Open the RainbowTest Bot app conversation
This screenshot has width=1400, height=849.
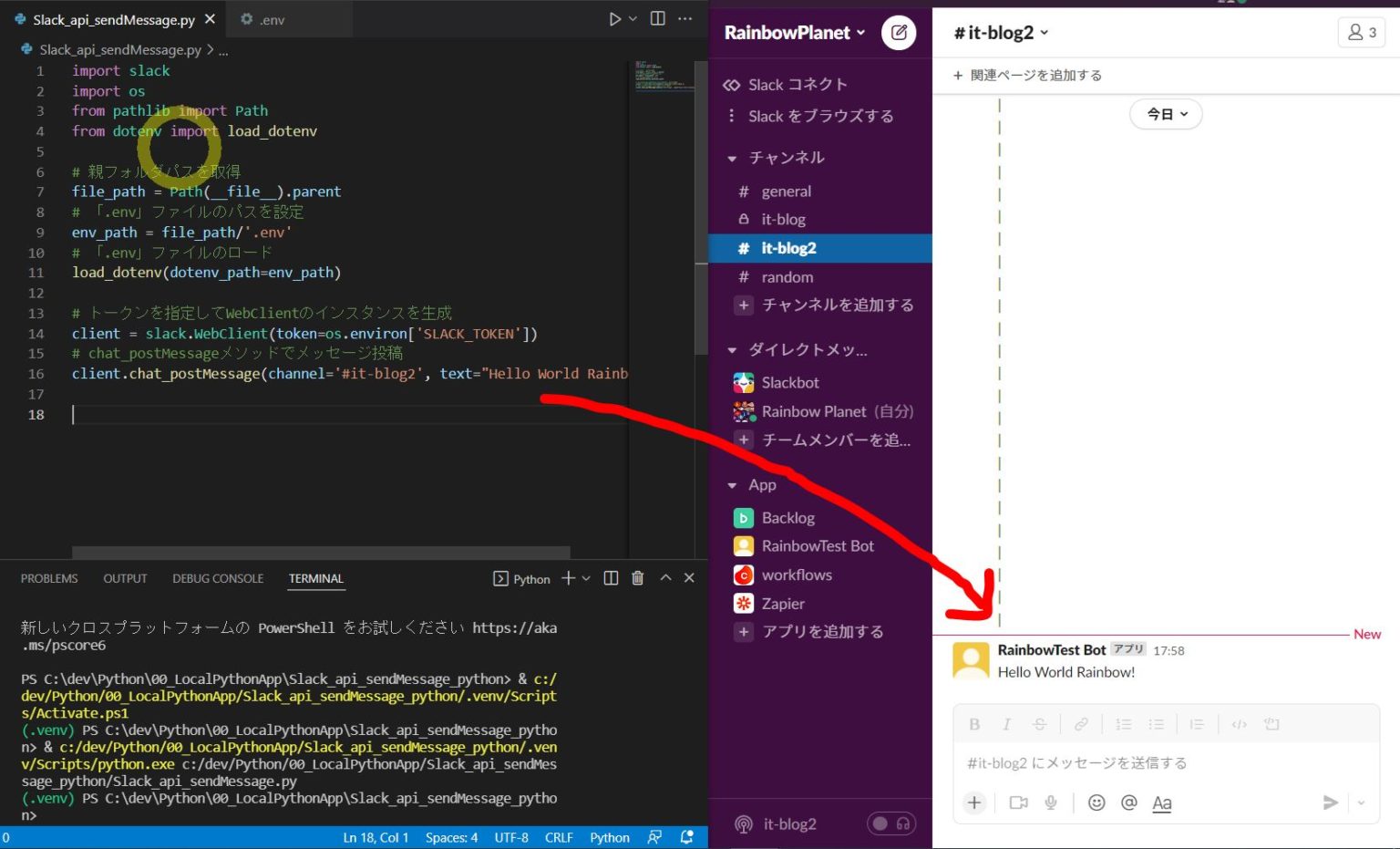[817, 546]
